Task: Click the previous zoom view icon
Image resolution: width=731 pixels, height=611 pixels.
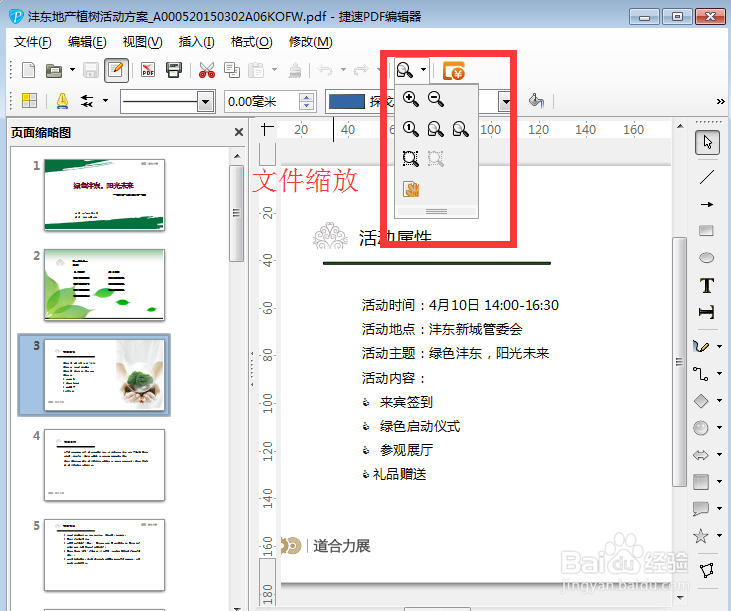Action: click(x=436, y=129)
